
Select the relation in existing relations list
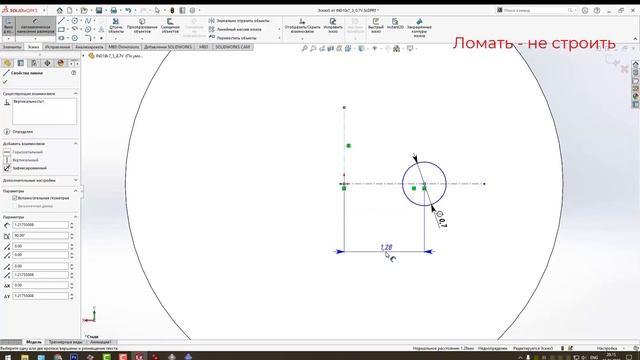point(29,102)
